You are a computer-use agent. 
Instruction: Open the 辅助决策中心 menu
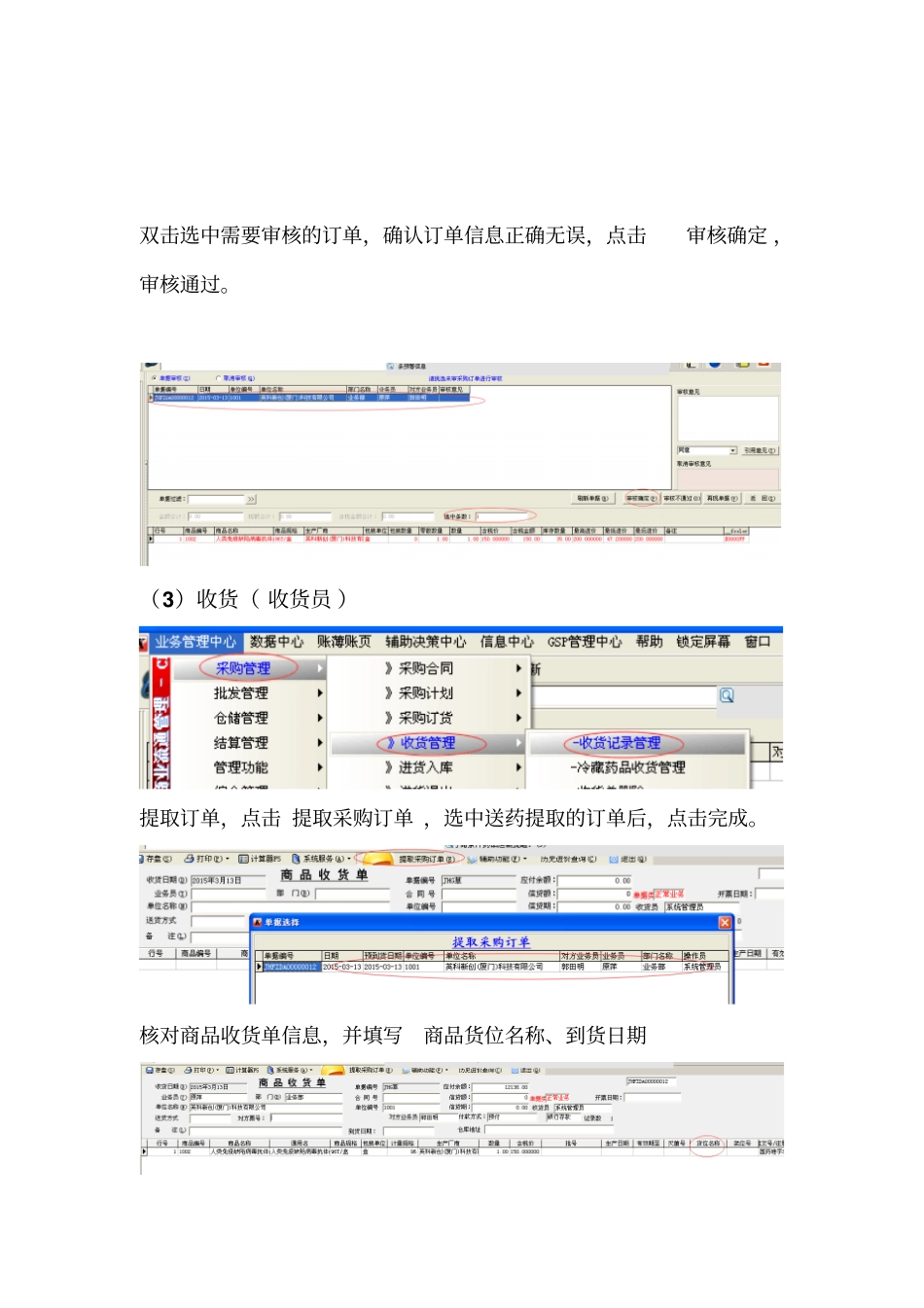[426, 642]
